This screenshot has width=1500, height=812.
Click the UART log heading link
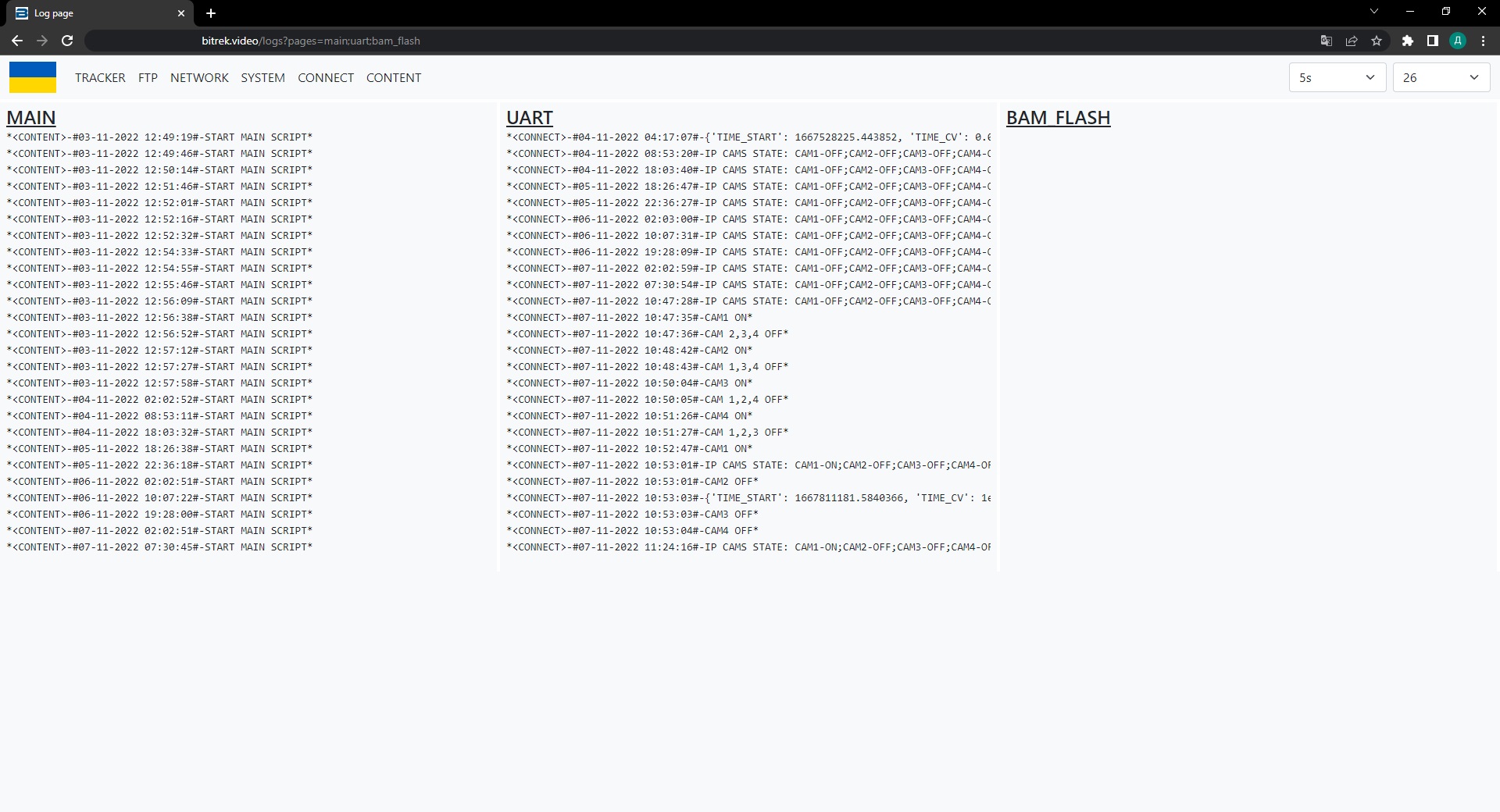pos(529,118)
